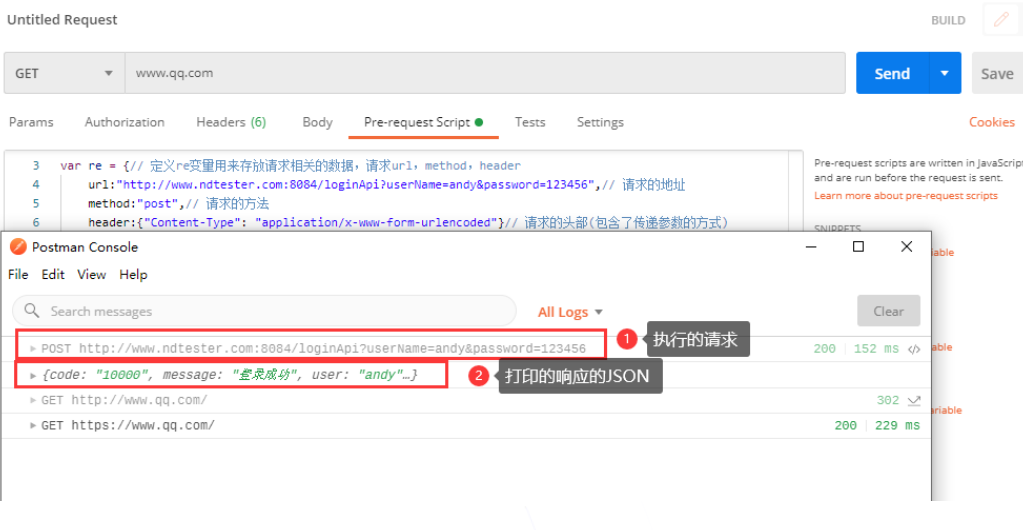Open the GET method dropdown
This screenshot has height=530, width=1023.
pos(64,73)
